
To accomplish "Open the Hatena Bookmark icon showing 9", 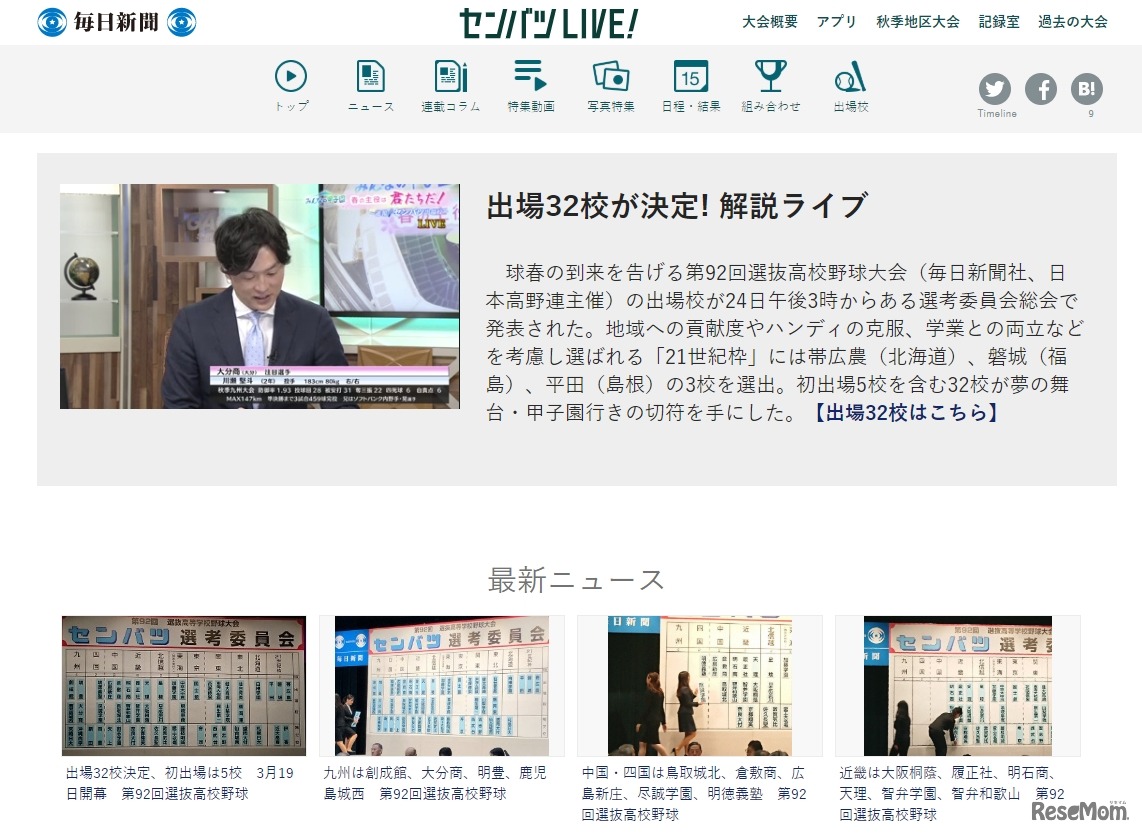I will (x=1085, y=89).
